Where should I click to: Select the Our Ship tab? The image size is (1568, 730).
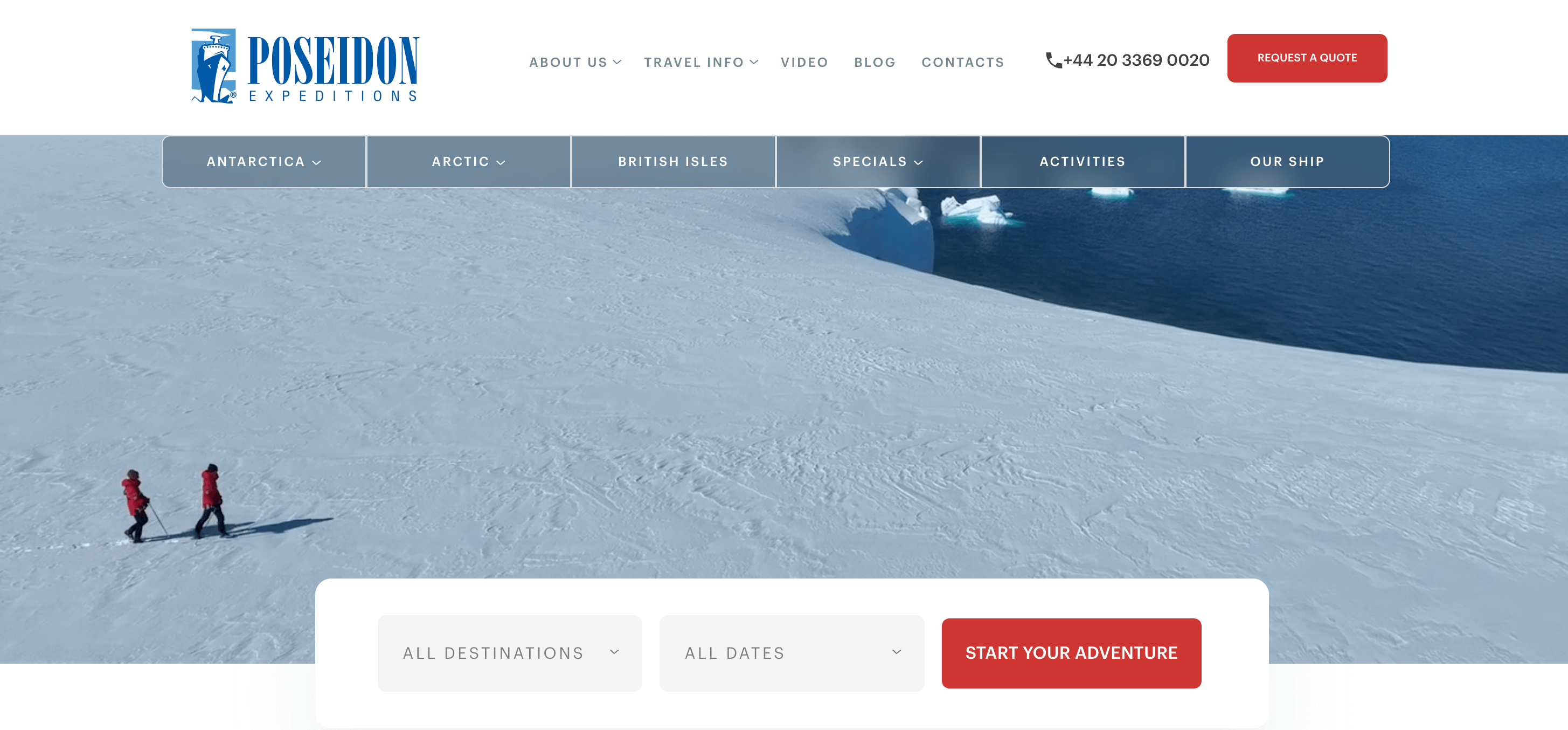click(x=1287, y=162)
